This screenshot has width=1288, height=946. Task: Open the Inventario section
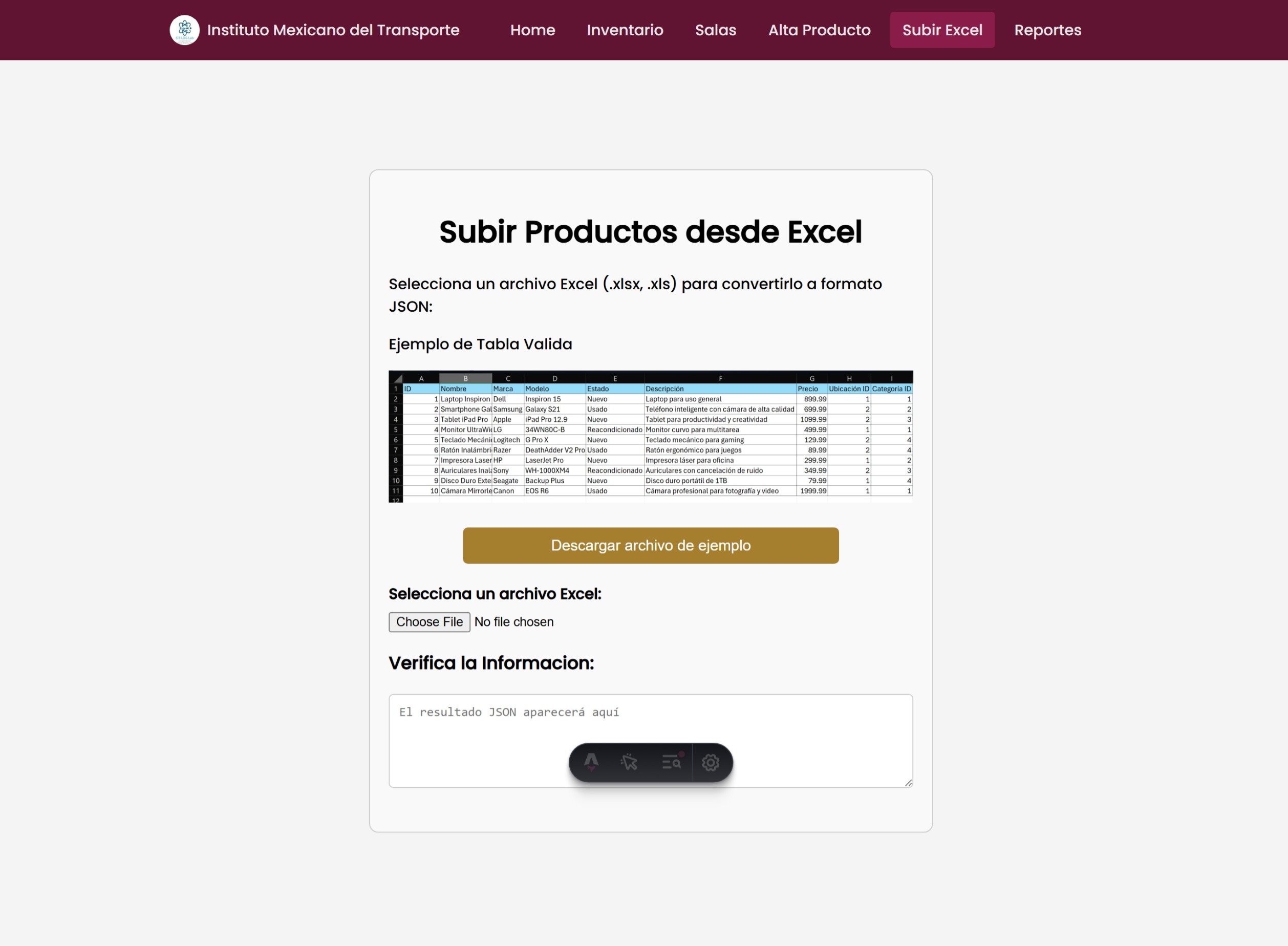click(625, 30)
